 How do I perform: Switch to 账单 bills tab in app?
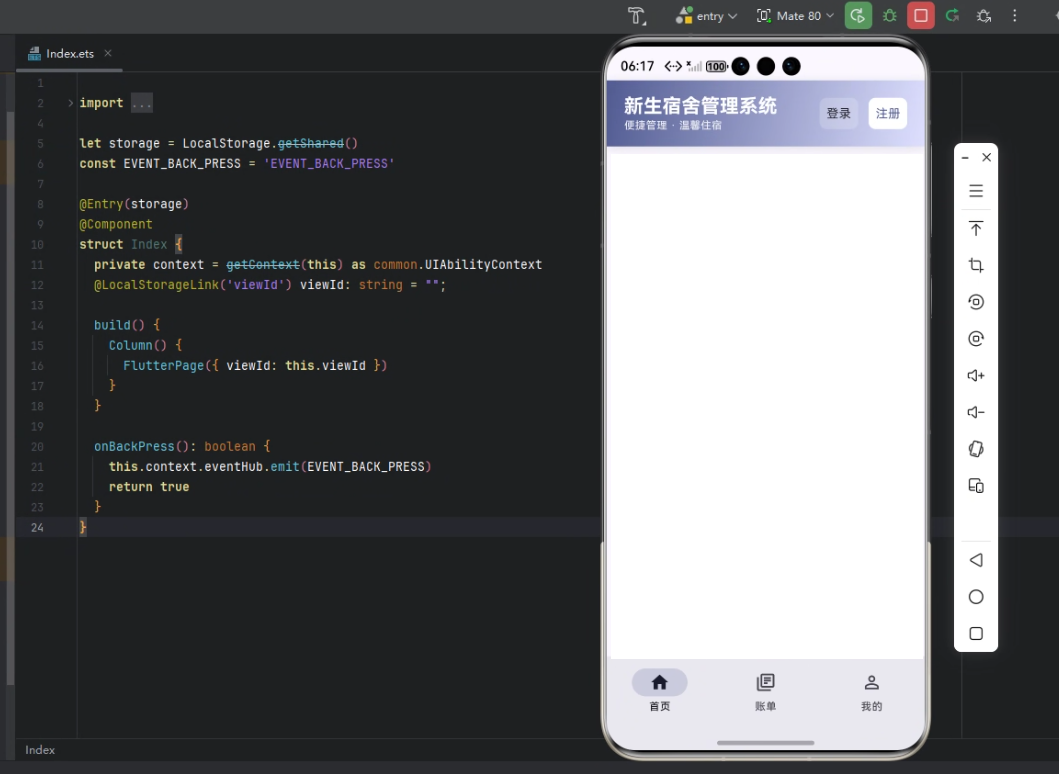pos(765,691)
